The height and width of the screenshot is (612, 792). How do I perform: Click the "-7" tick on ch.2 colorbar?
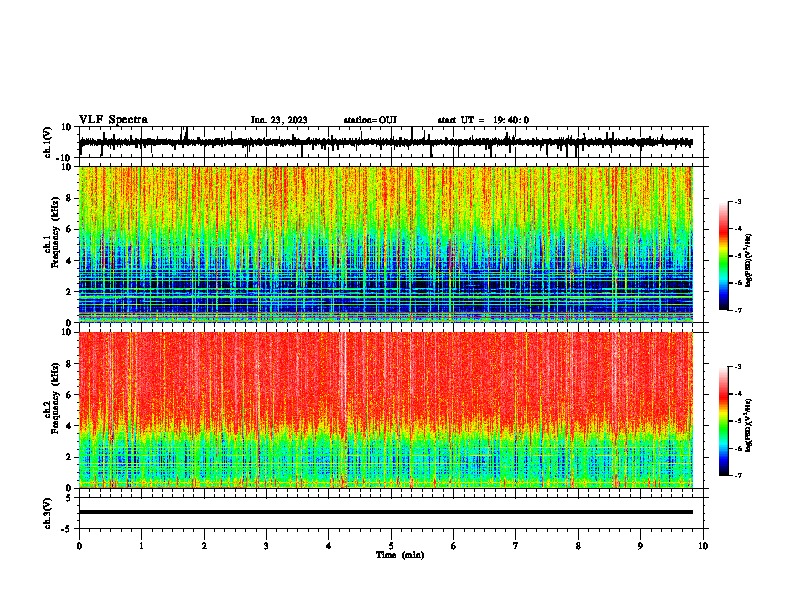point(738,476)
